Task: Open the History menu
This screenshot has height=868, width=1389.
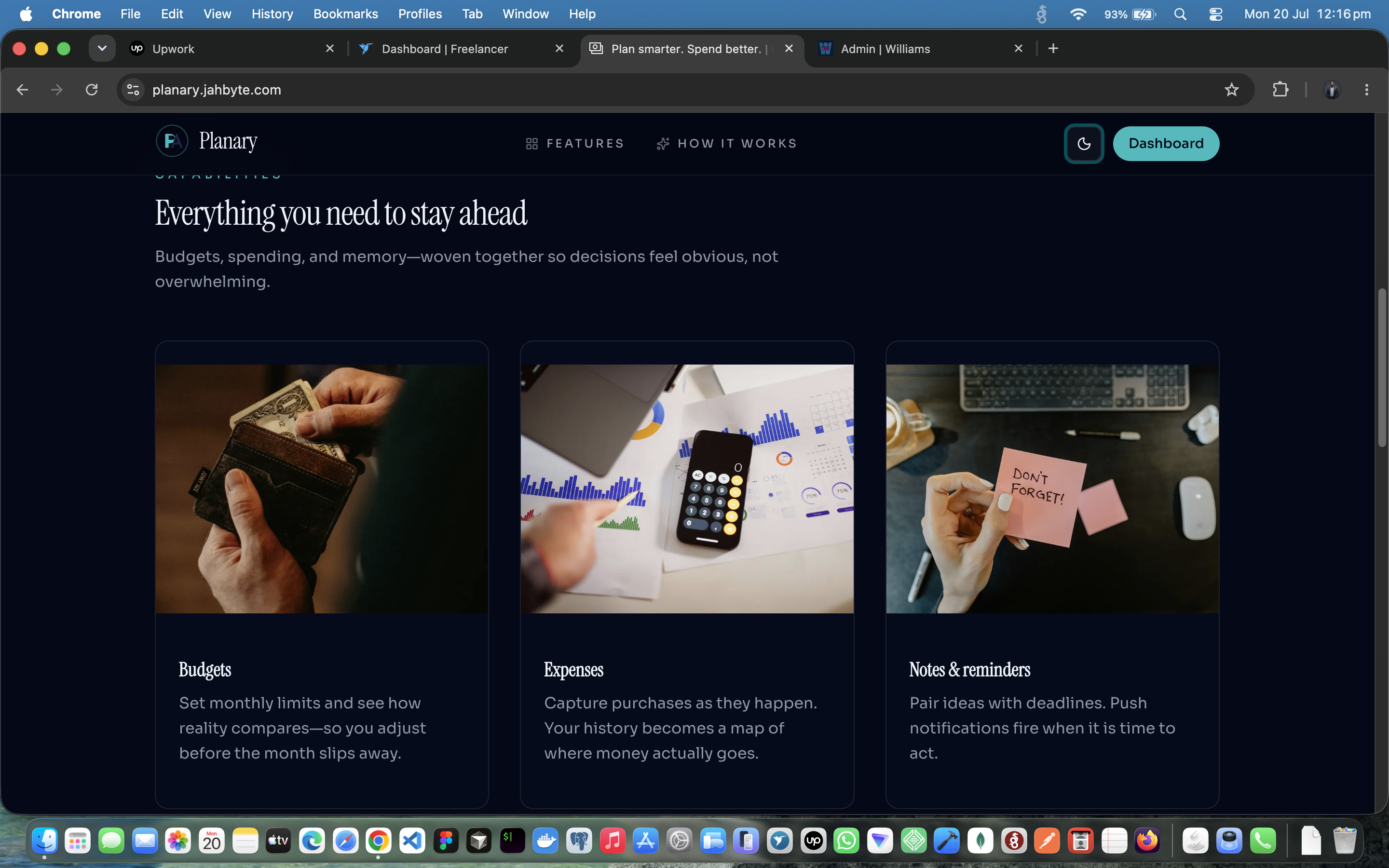Action: click(272, 14)
